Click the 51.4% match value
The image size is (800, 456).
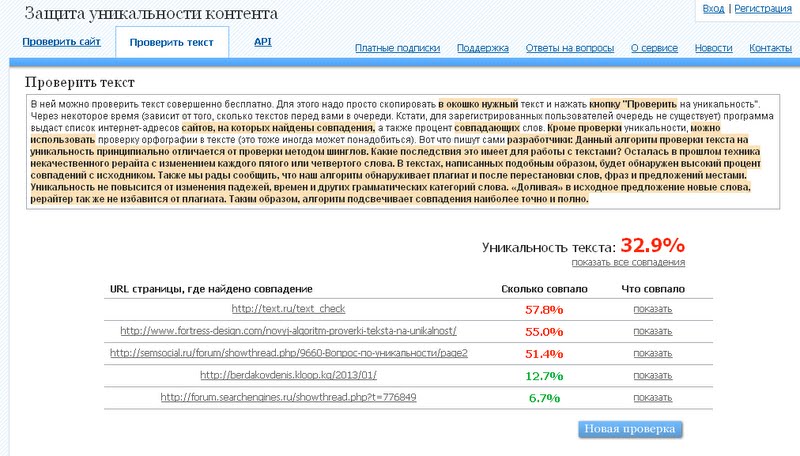[x=544, y=353]
